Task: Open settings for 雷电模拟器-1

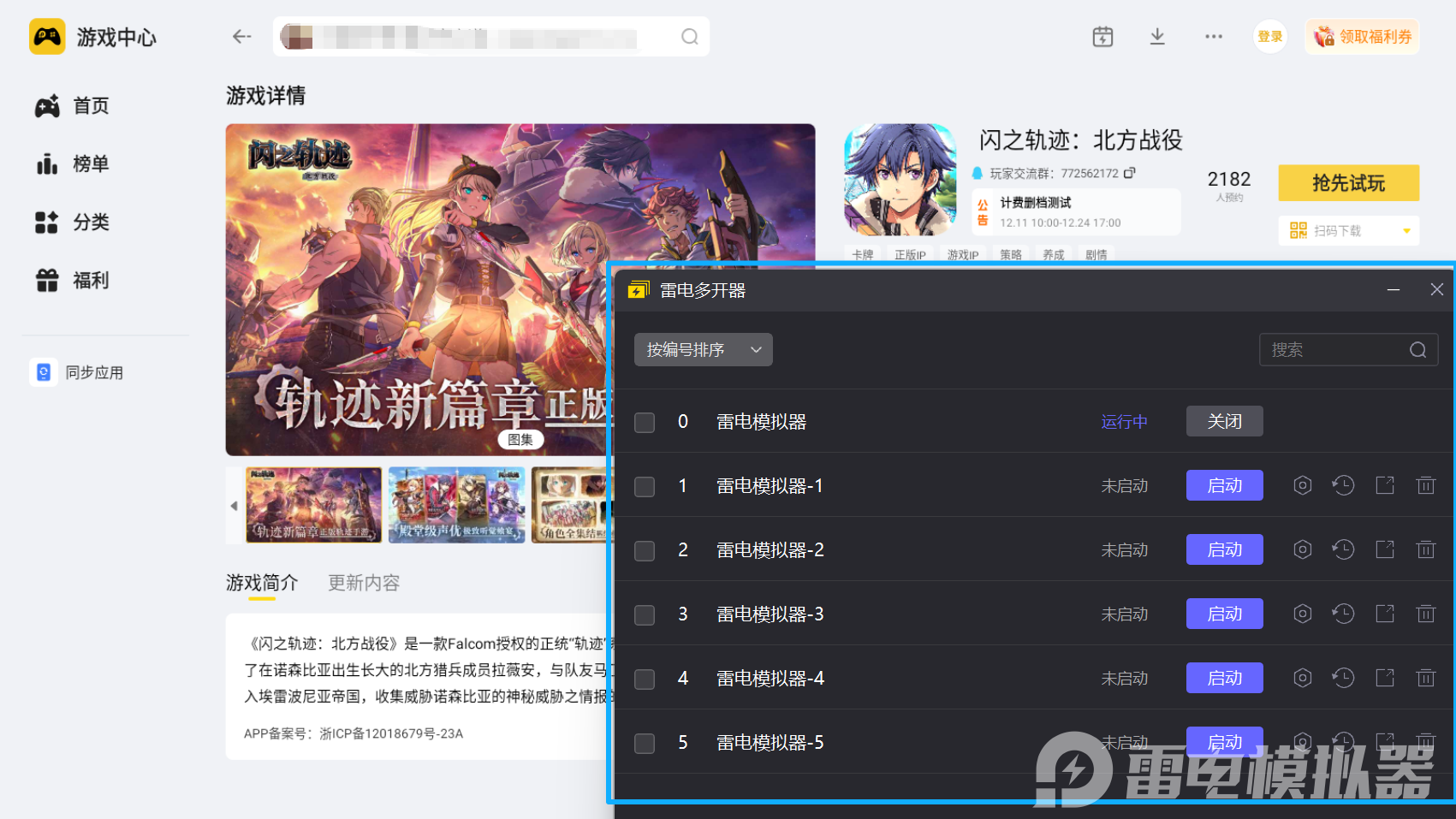Action: 1303,485
